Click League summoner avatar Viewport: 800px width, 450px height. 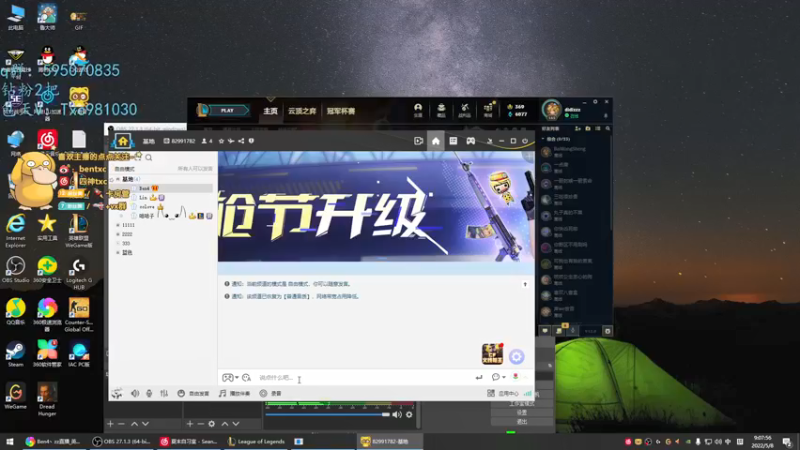(x=552, y=110)
